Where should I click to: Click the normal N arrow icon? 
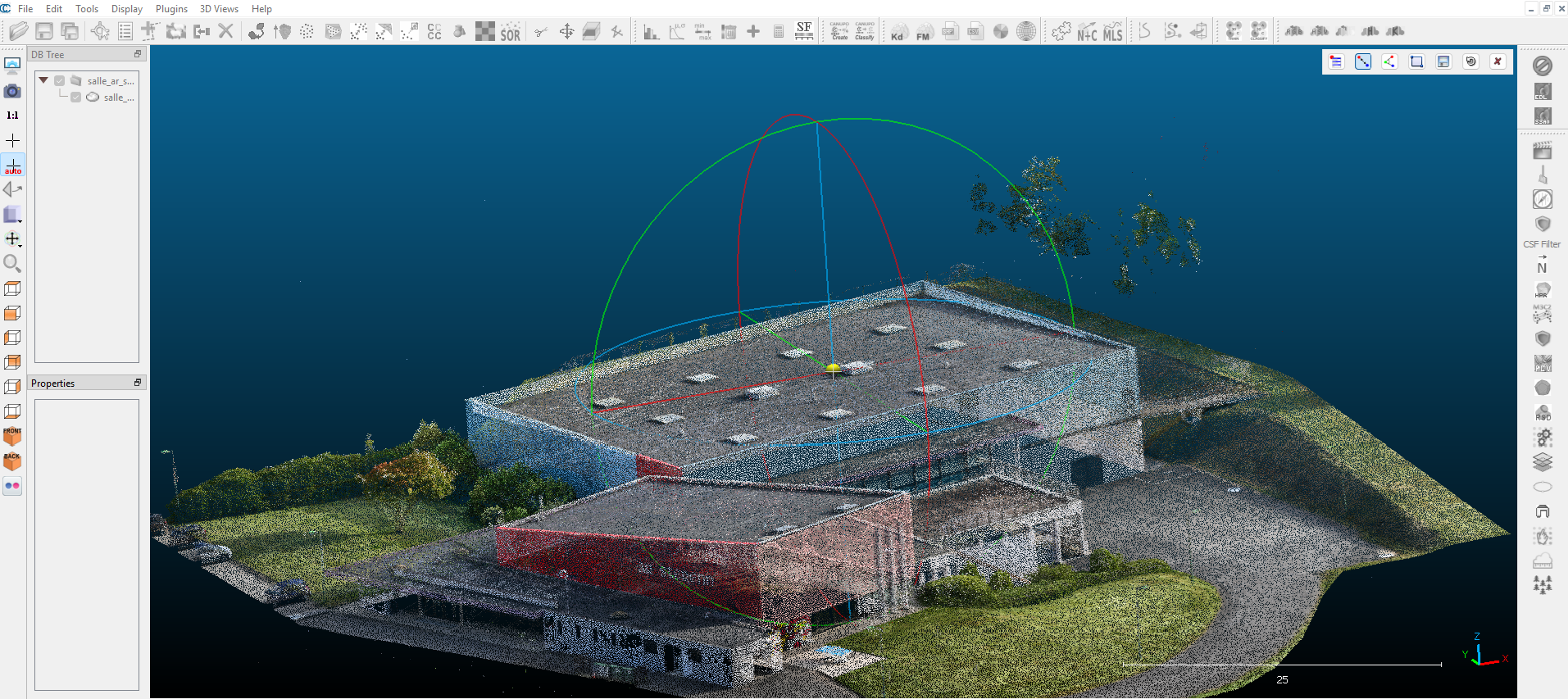point(1543,265)
